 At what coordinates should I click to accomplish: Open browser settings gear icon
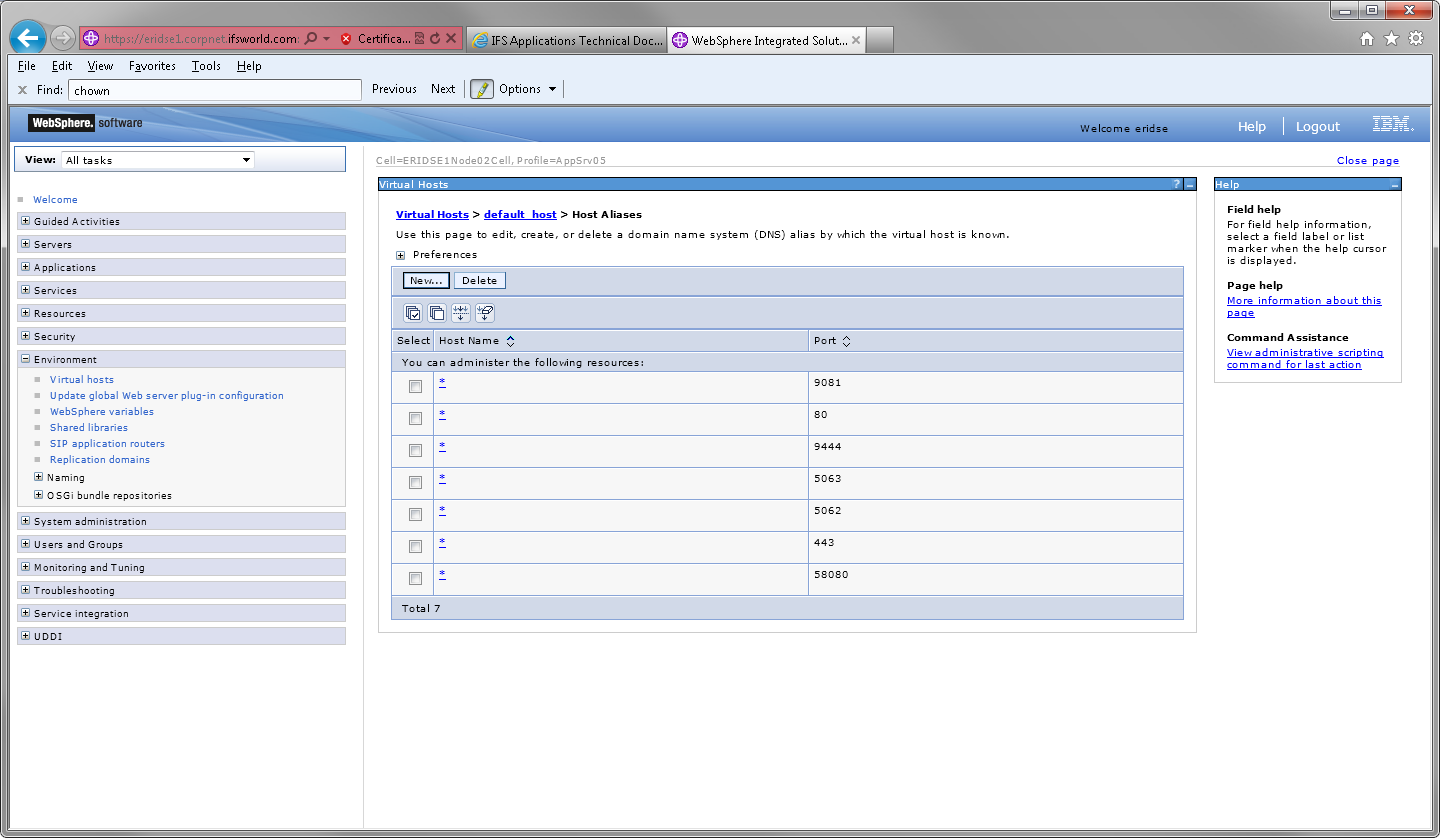tap(1416, 37)
